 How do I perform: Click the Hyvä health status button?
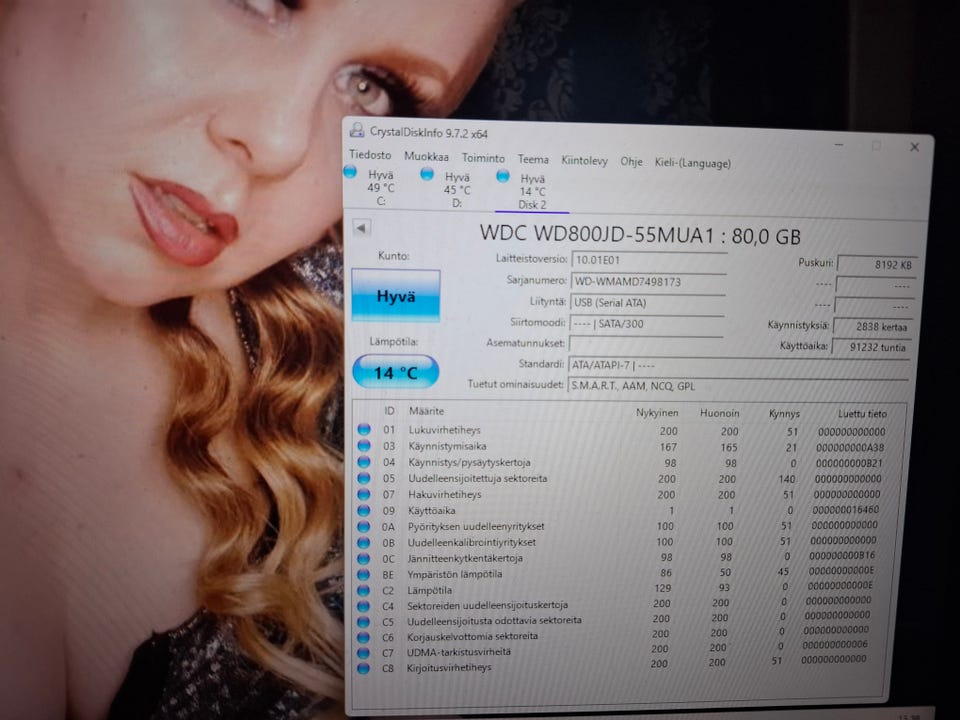(x=396, y=296)
